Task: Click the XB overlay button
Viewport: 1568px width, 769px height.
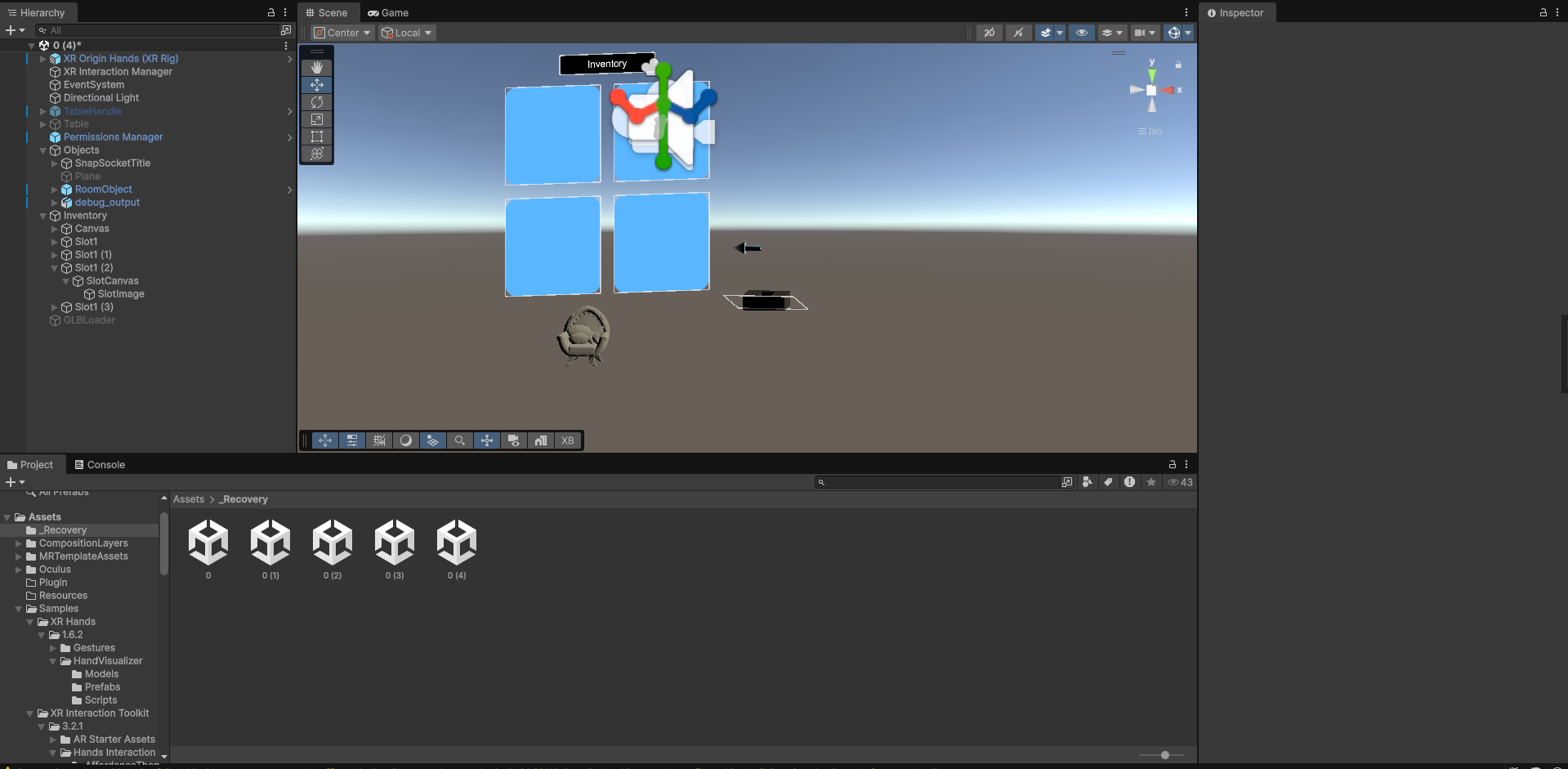Action: [568, 440]
